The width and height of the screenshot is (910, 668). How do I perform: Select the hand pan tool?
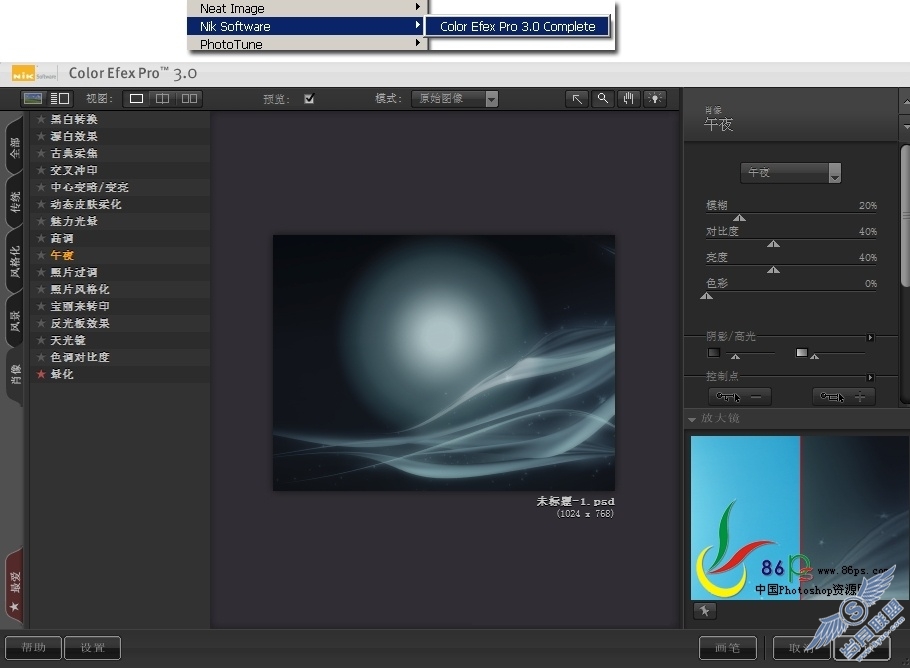629,99
